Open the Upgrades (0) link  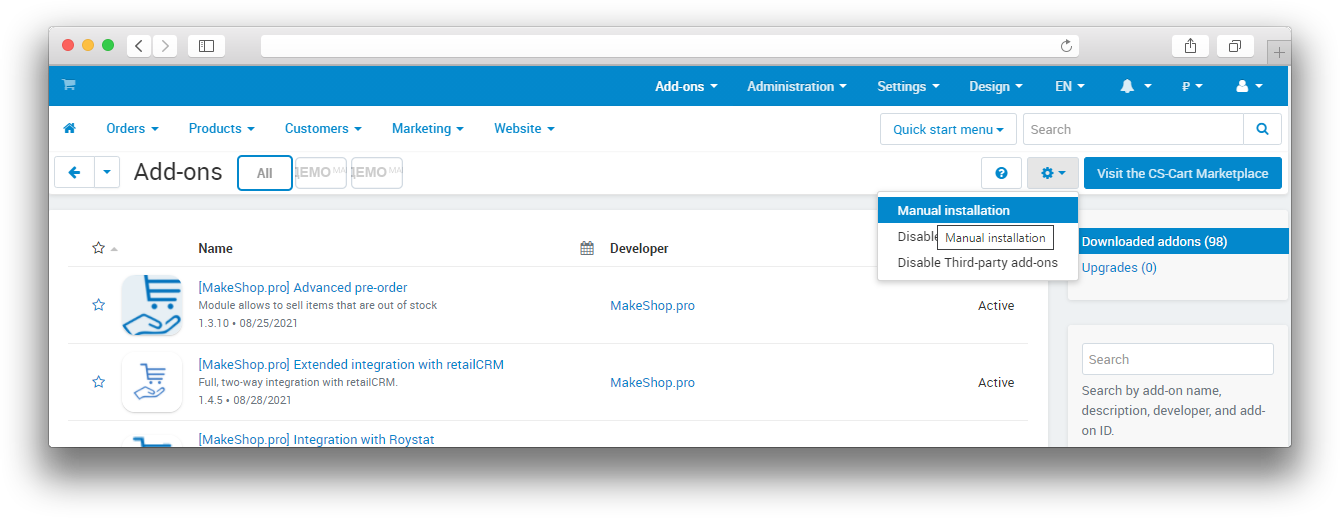[1118, 268]
